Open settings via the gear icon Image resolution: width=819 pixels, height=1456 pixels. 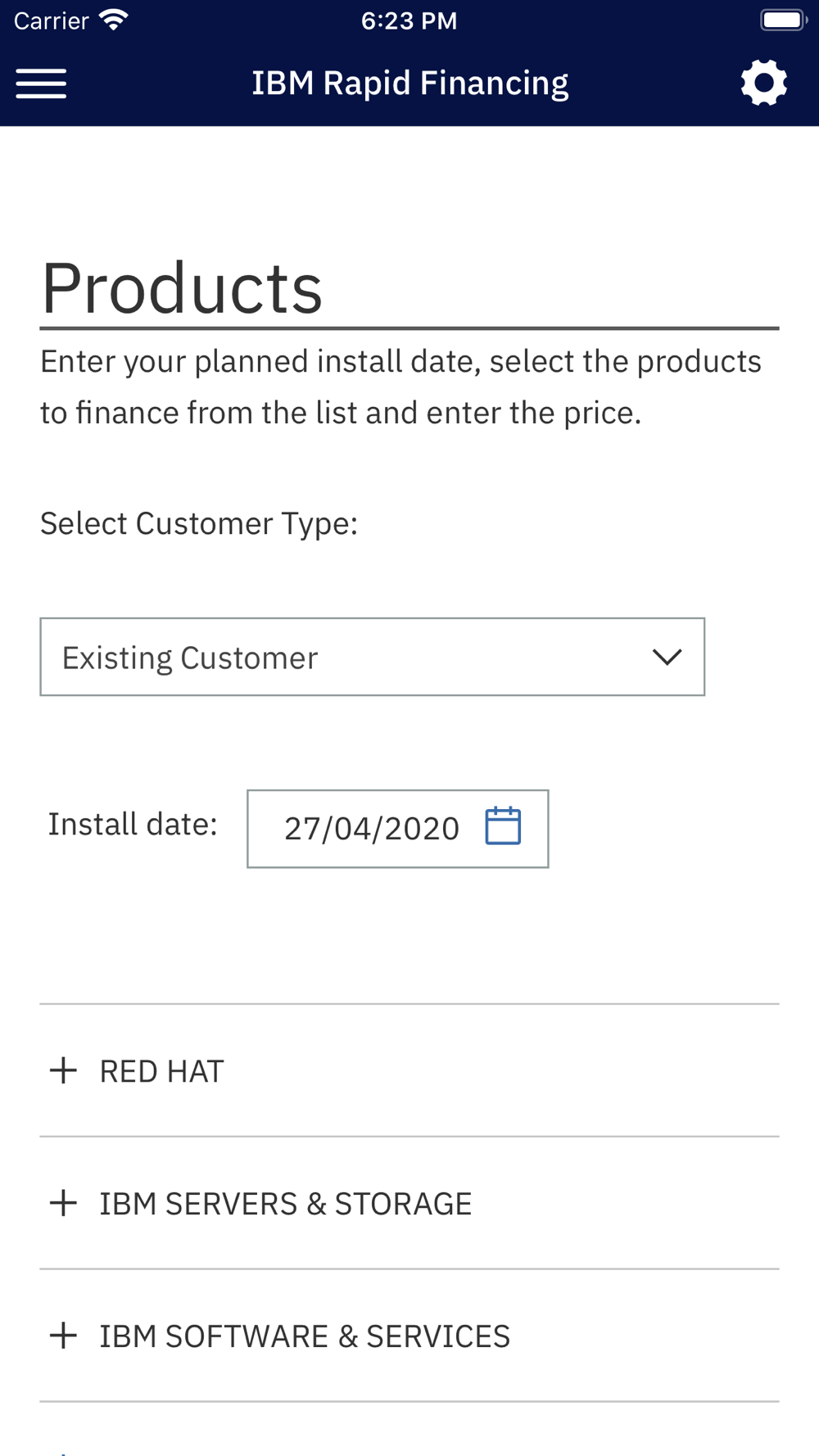764,83
